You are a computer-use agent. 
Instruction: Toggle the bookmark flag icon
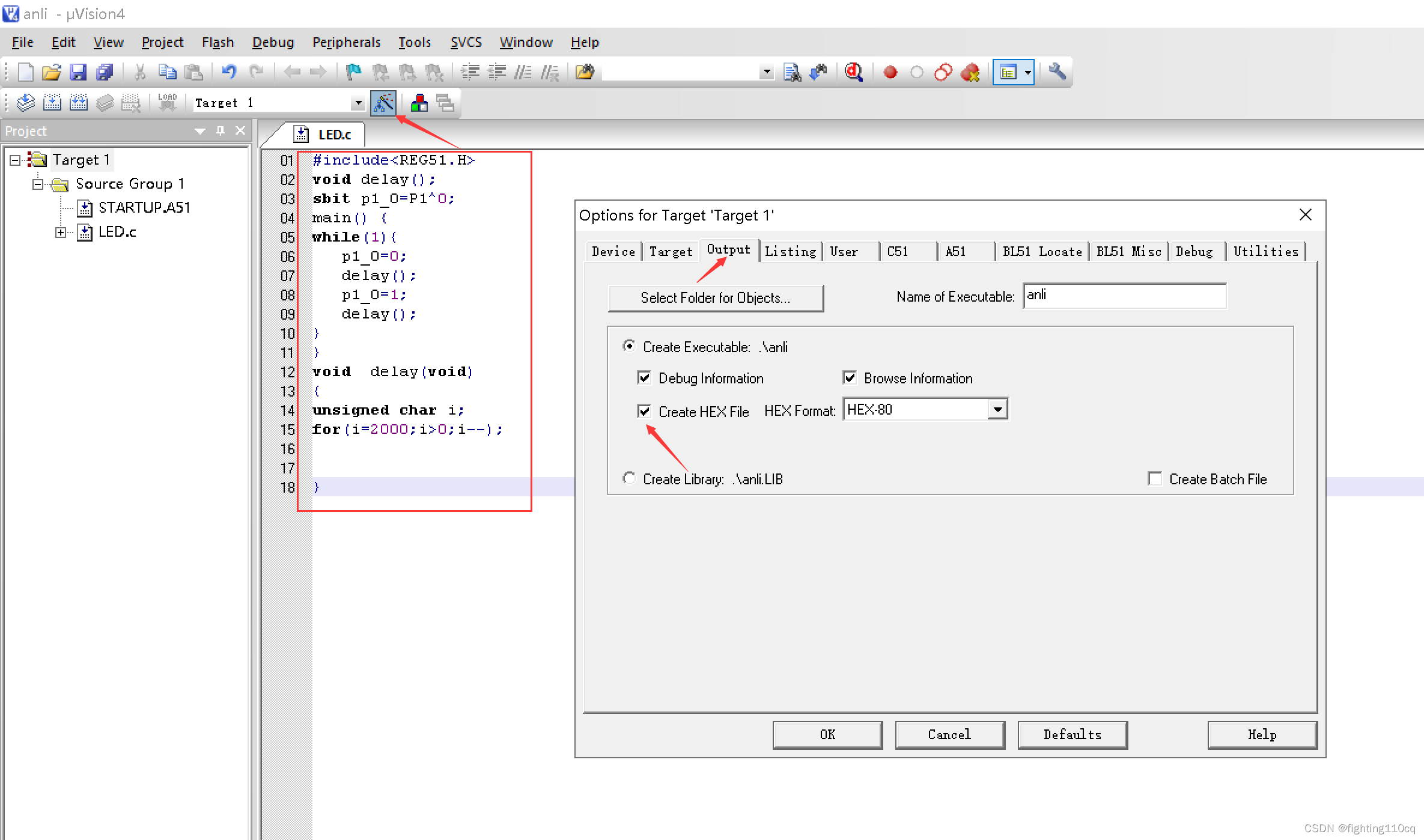pos(353,73)
